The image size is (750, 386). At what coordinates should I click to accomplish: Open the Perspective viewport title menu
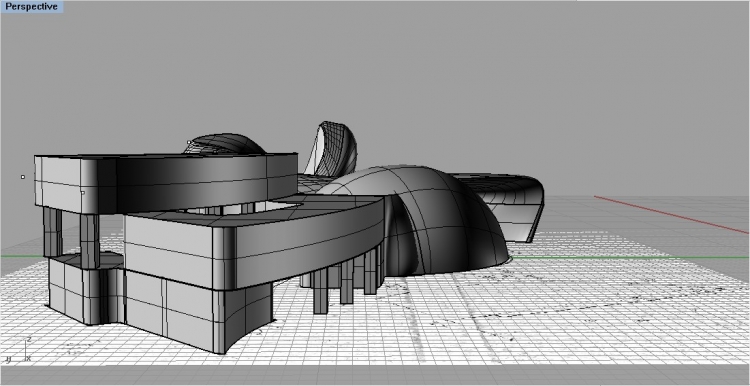click(32, 7)
